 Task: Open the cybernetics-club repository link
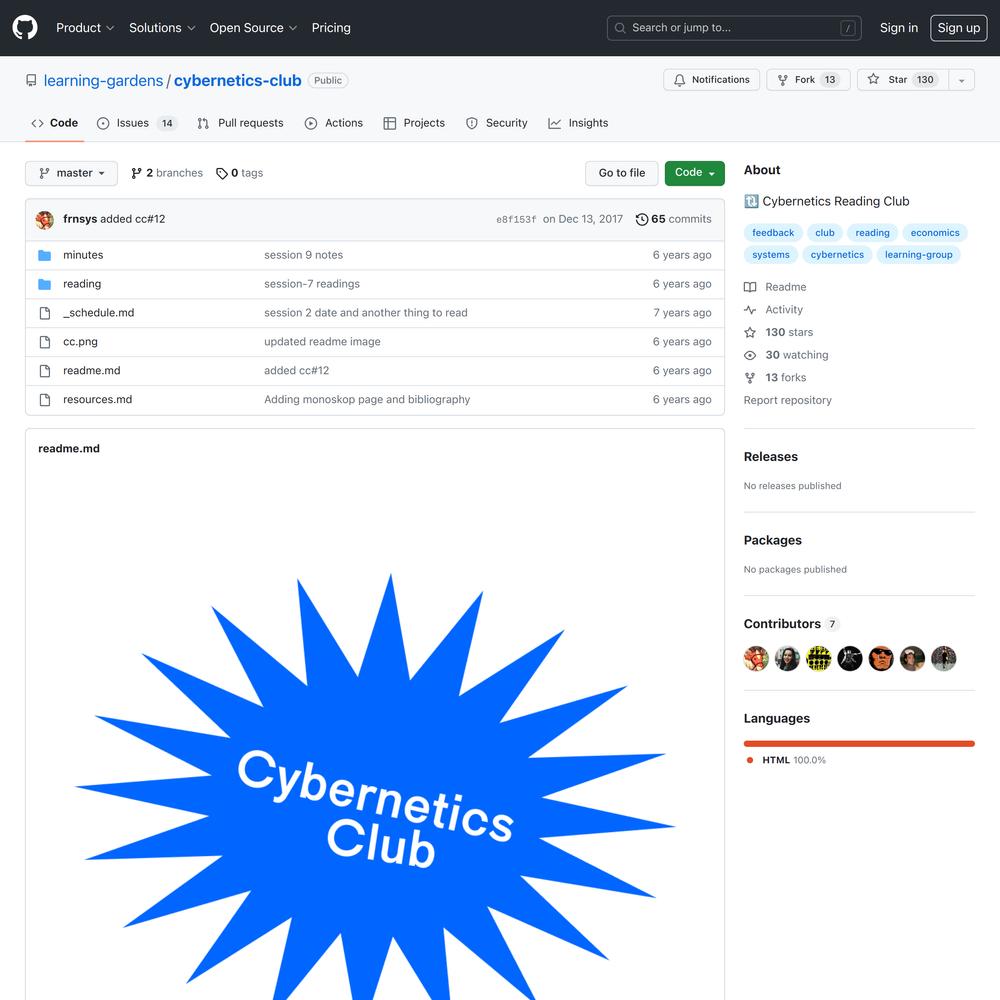[x=237, y=81]
